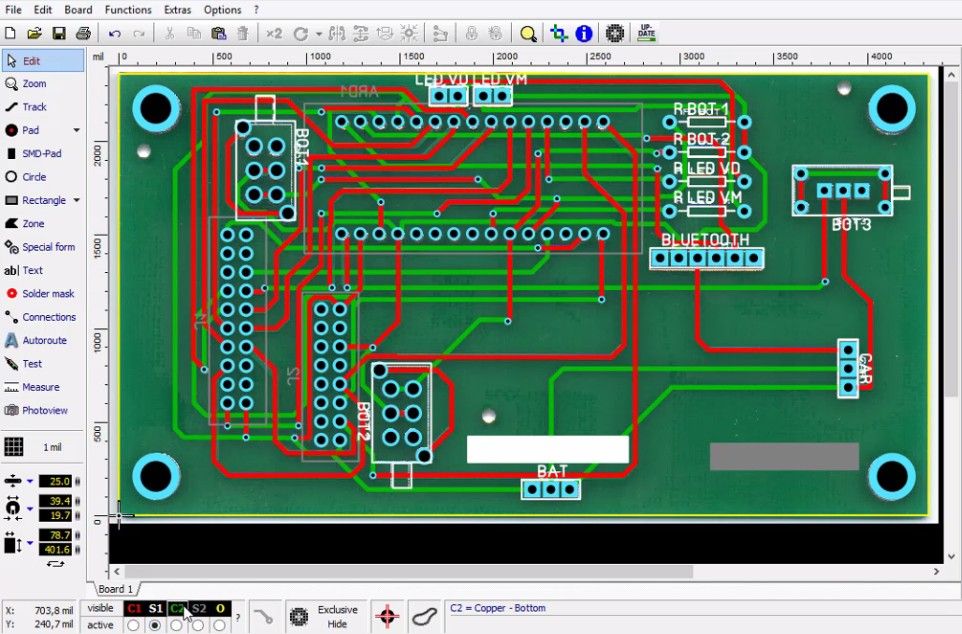
Task: Open the Functions menu
Action: click(x=128, y=10)
